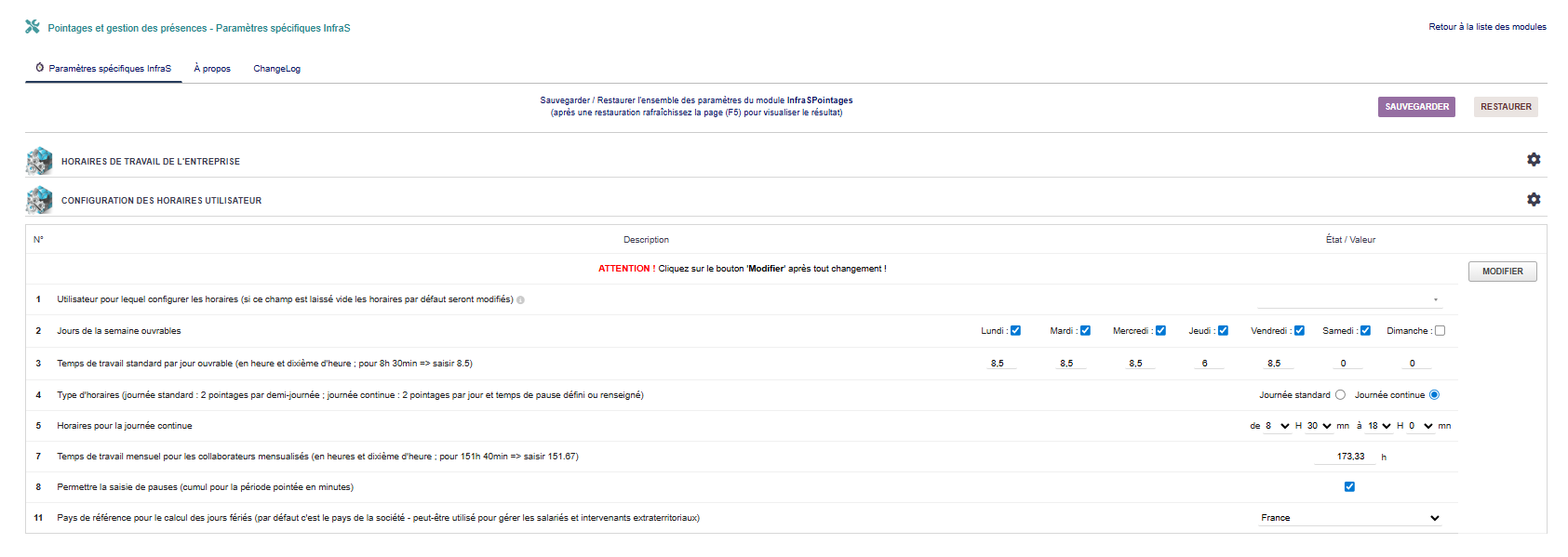Click the cube icon beside Horaires de travail

tap(39, 161)
